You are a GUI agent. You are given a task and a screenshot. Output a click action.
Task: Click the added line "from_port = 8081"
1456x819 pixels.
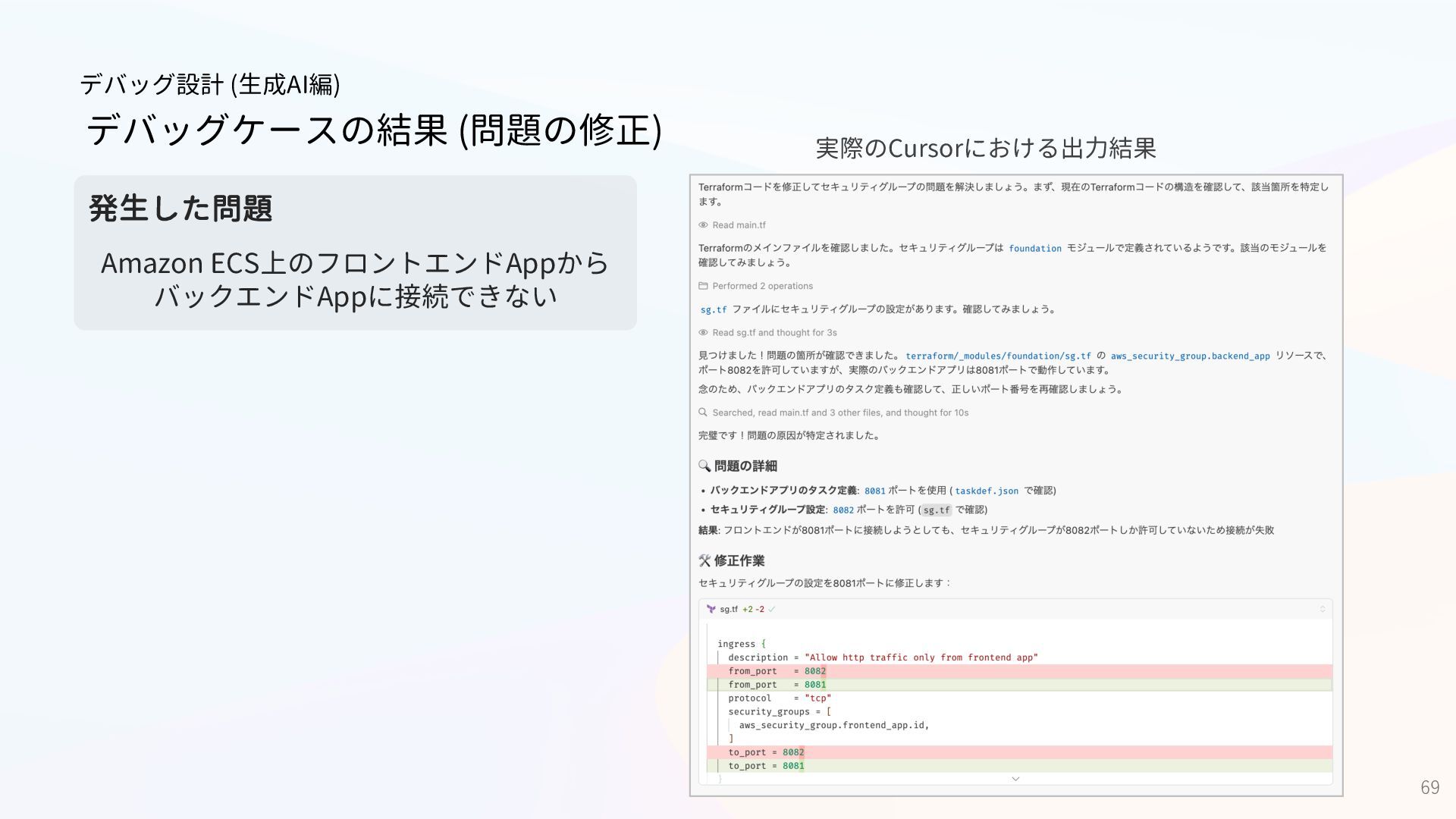[x=1019, y=685]
